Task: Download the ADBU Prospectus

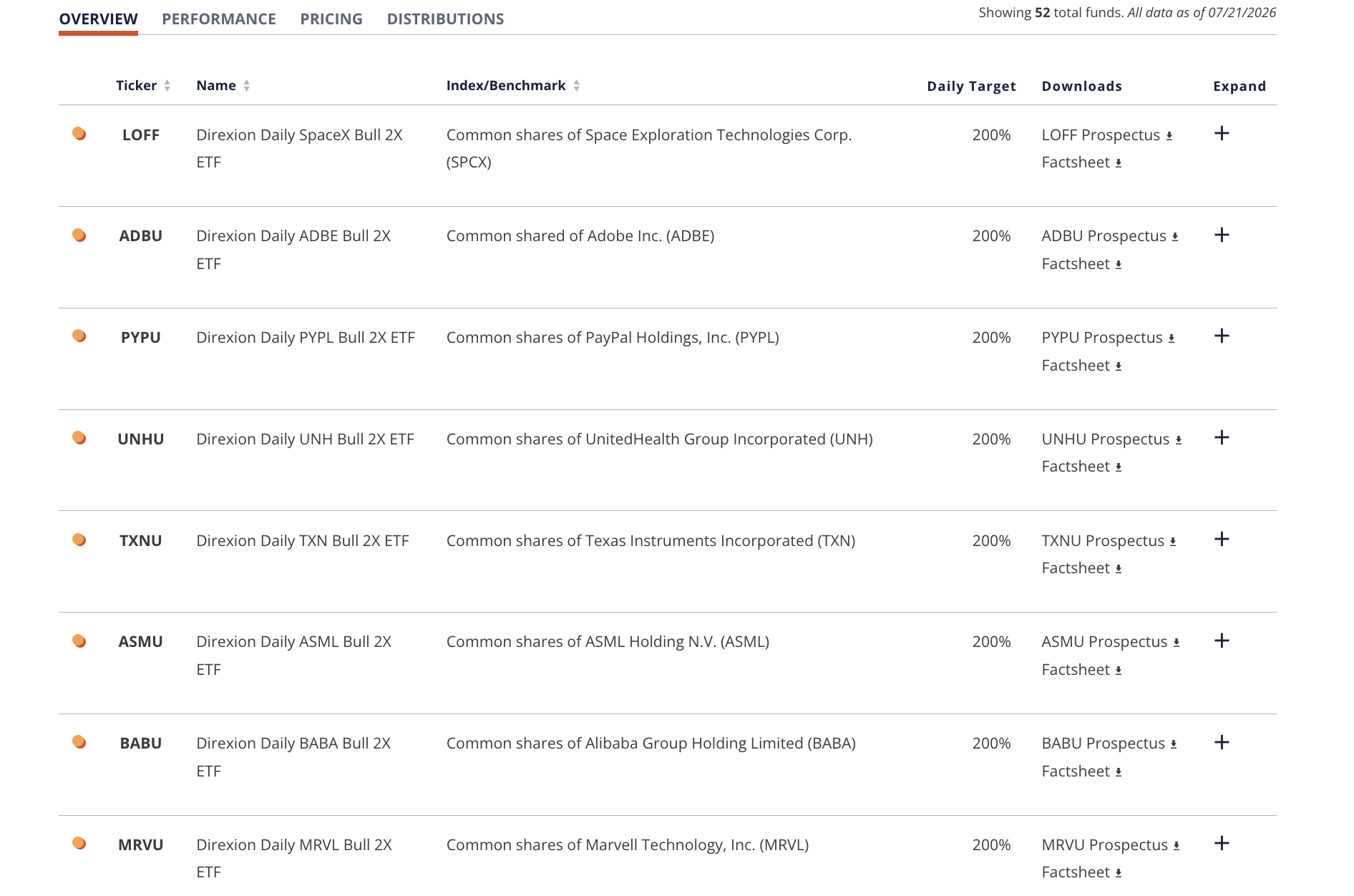Action: click(x=1110, y=236)
